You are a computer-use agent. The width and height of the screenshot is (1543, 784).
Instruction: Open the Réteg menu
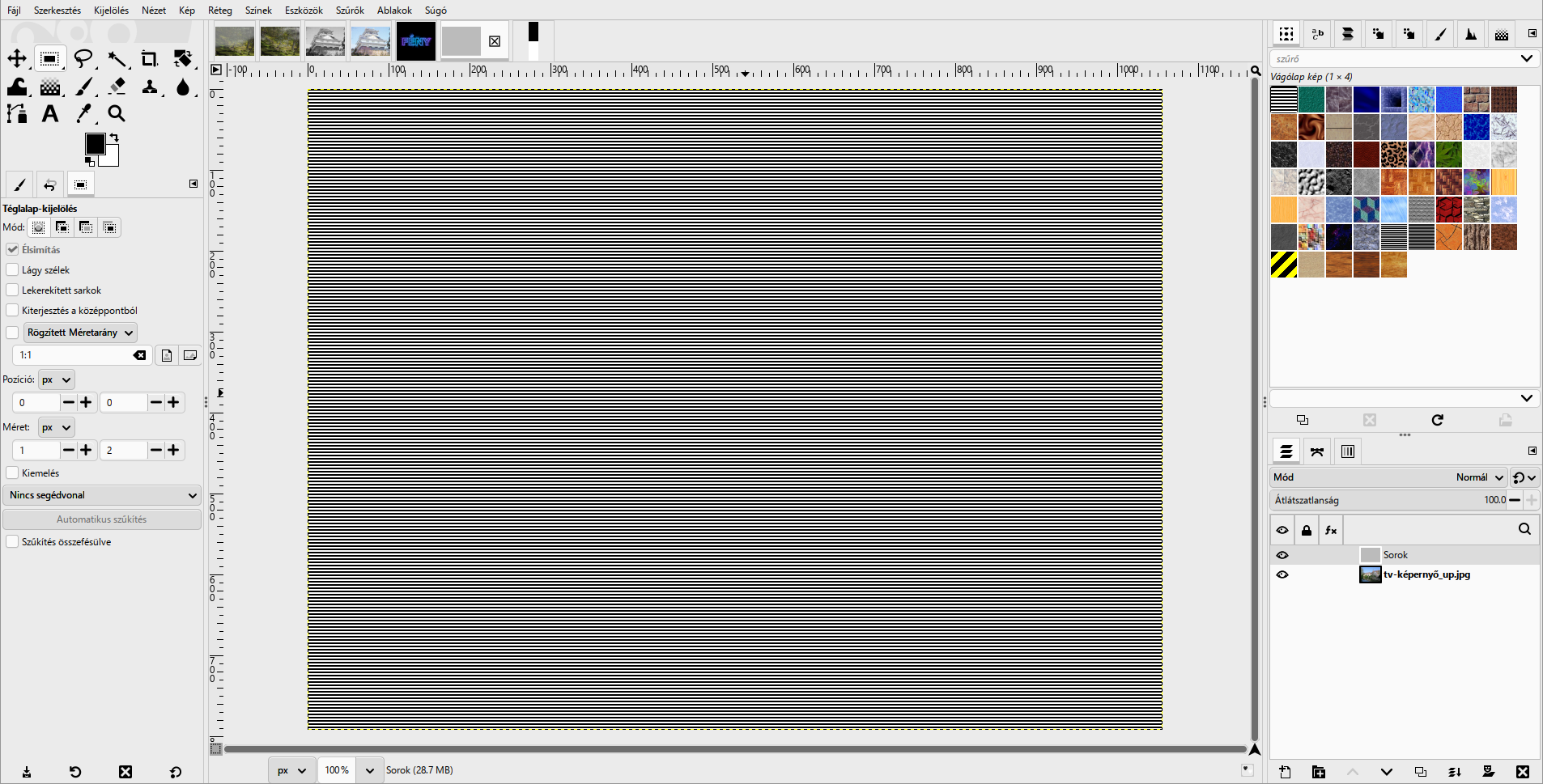pos(220,11)
